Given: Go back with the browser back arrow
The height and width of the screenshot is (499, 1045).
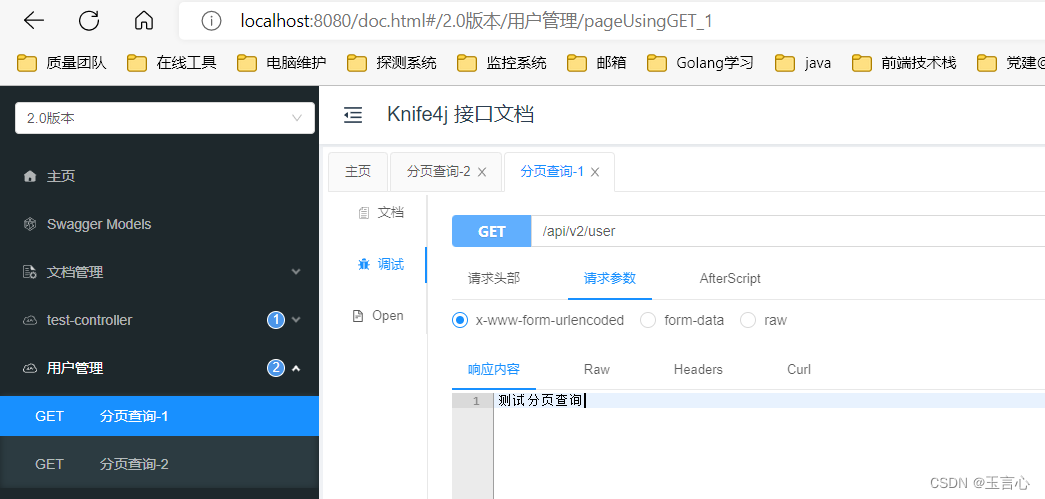Looking at the screenshot, I should 33,21.
